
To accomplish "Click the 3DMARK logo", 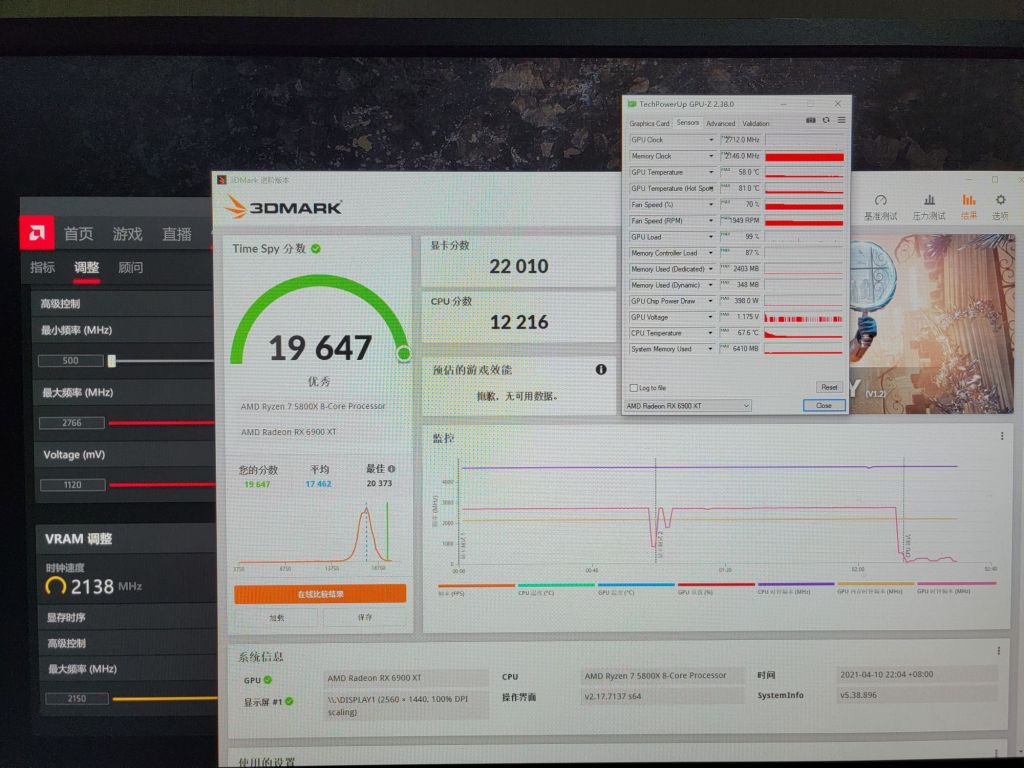I will 283,207.
